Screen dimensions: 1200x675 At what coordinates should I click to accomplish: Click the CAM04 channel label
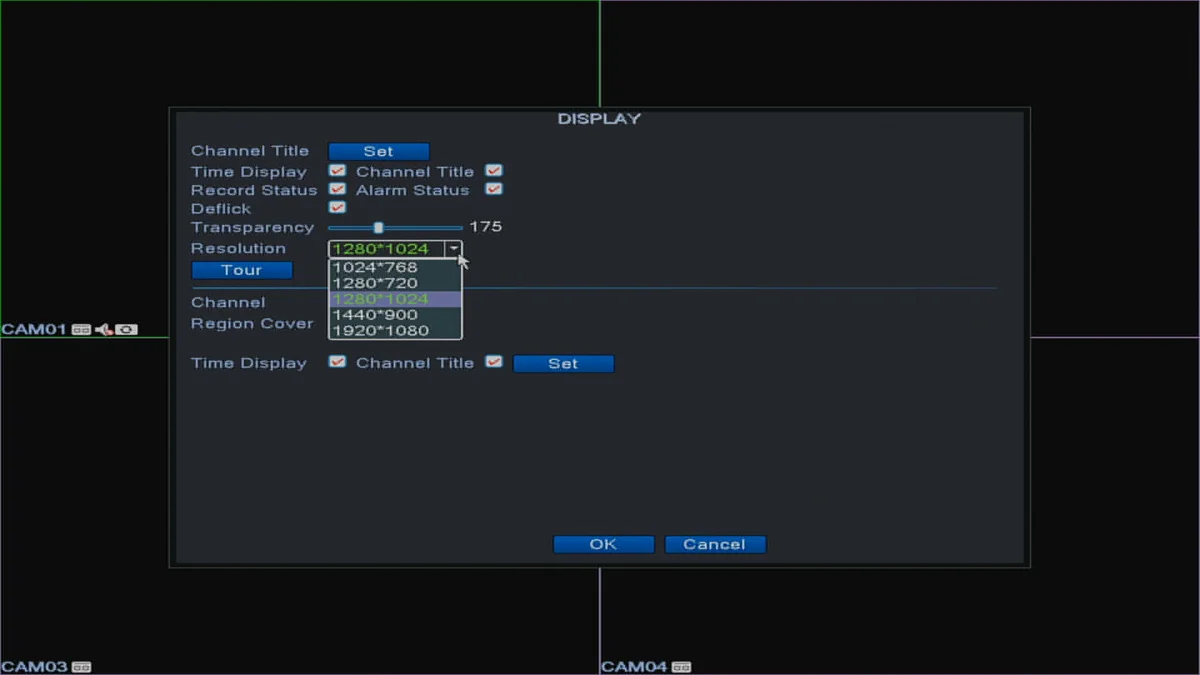click(x=635, y=667)
